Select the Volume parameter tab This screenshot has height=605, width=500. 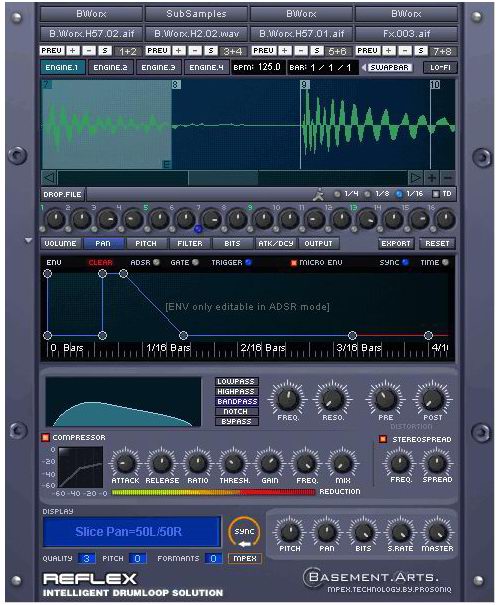click(61, 243)
